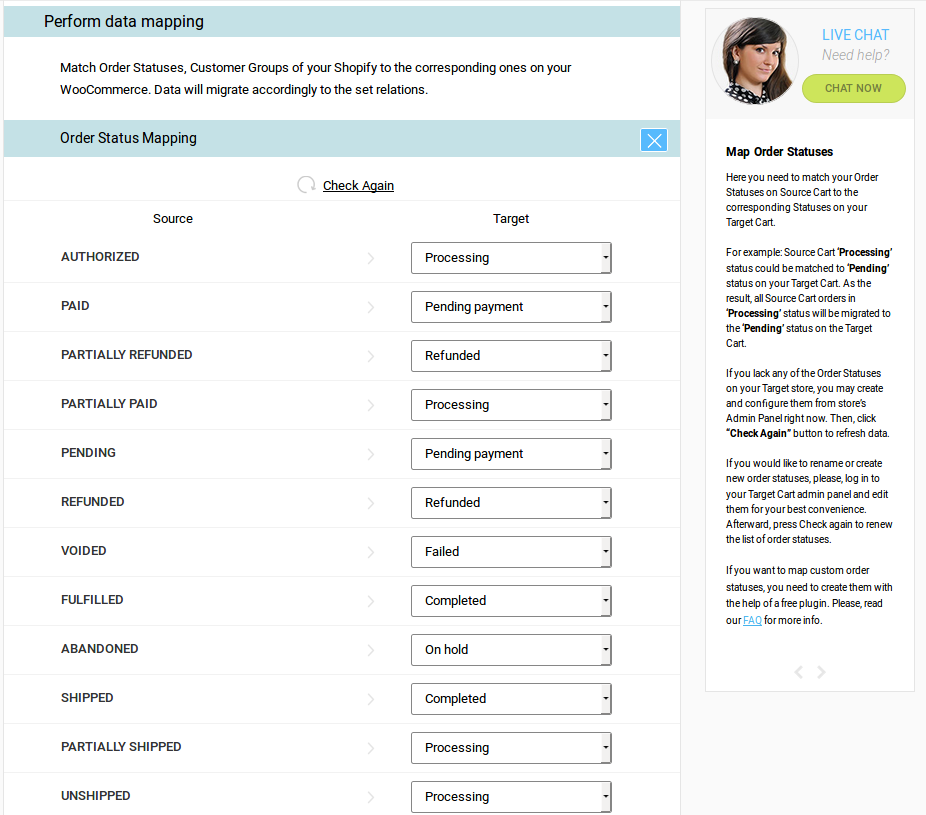Viewport: 926px width, 815px height.
Task: Open the FAQ link in the help panel
Action: 752,620
